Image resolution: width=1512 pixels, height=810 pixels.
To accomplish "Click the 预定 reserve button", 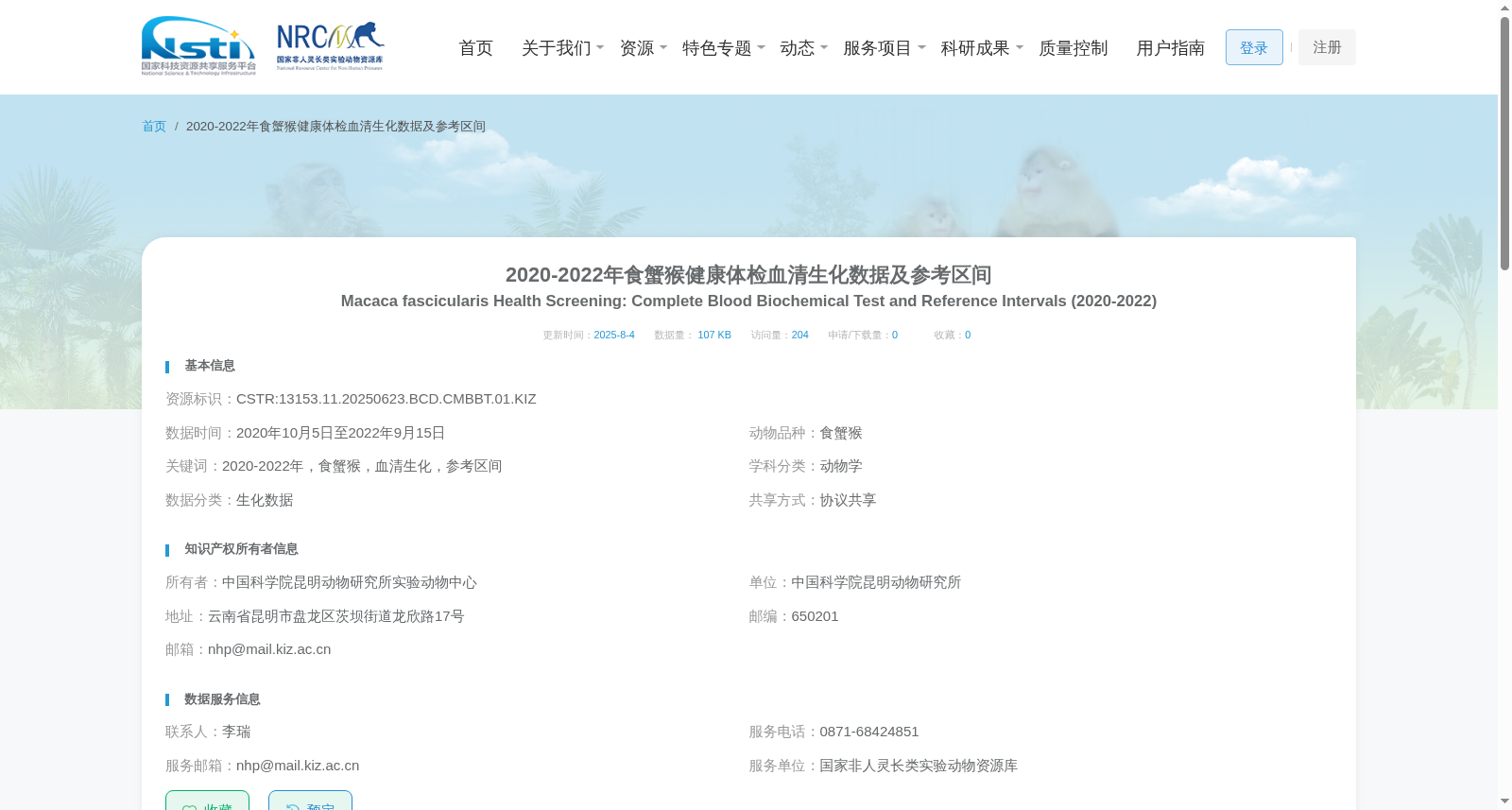I will 310,801.
